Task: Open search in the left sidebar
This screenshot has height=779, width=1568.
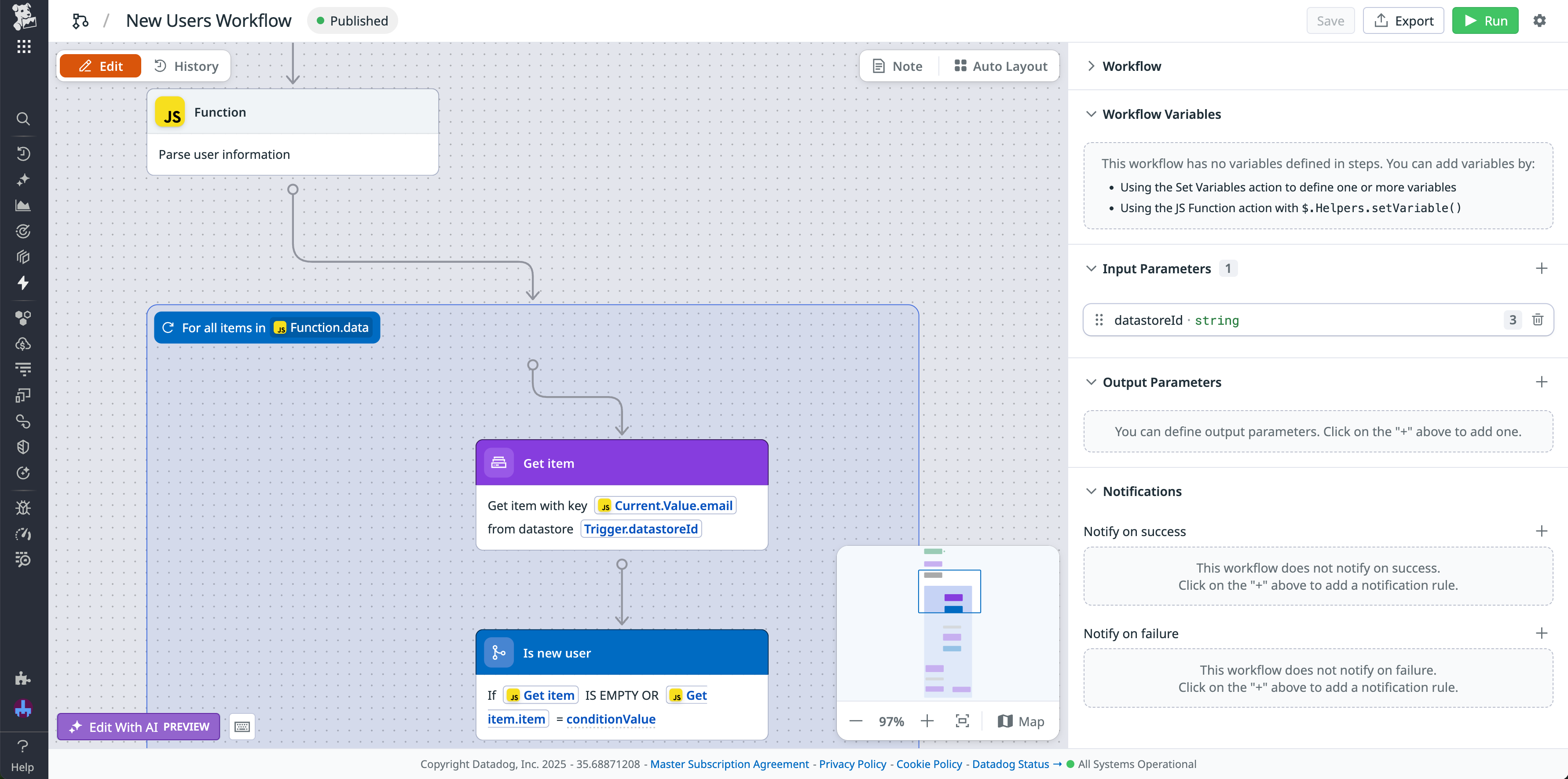Action: pos(23,118)
